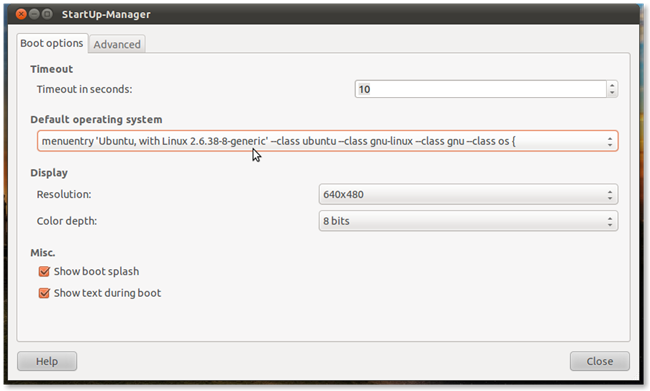Click the Default operating system heading
This screenshot has height=391, width=650.
click(96, 119)
